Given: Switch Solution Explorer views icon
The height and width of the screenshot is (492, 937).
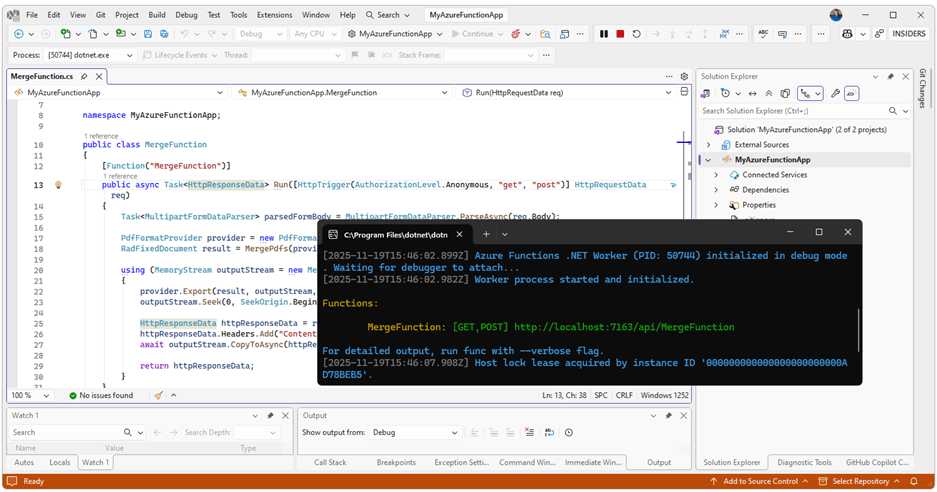Looking at the screenshot, I should click(706, 93).
